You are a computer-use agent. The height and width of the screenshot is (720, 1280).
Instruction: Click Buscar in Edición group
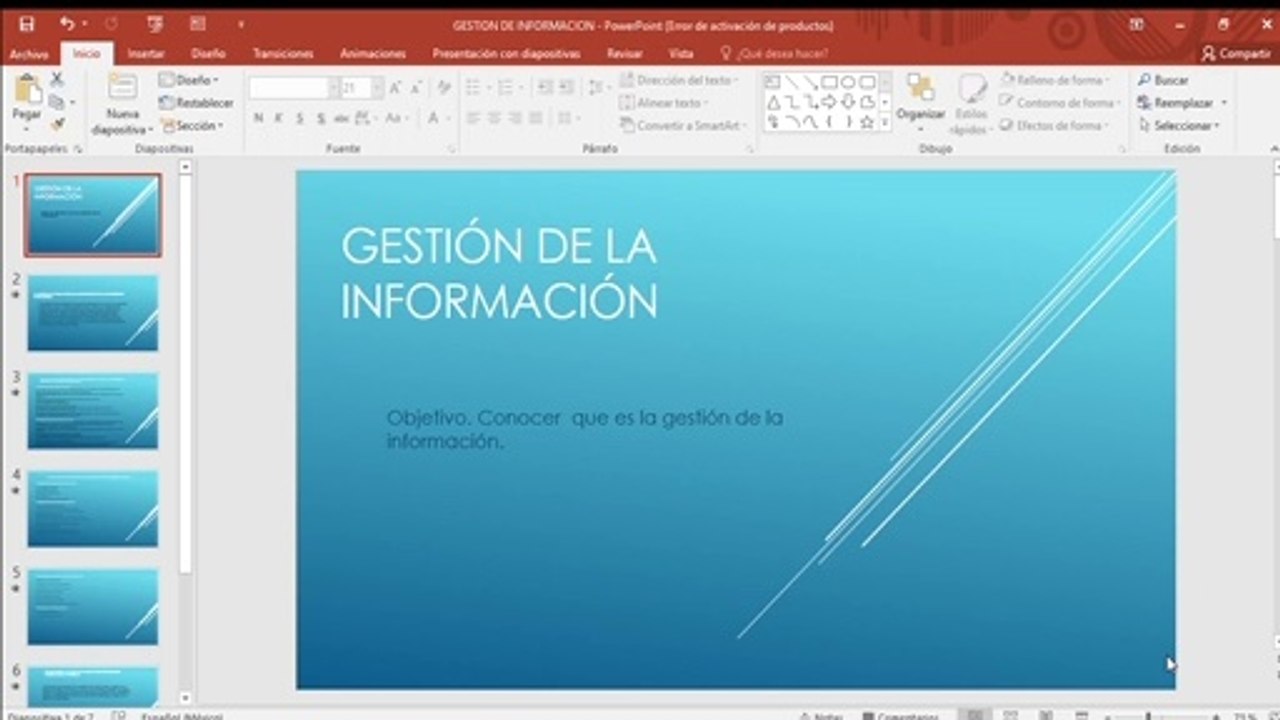[x=1164, y=80]
